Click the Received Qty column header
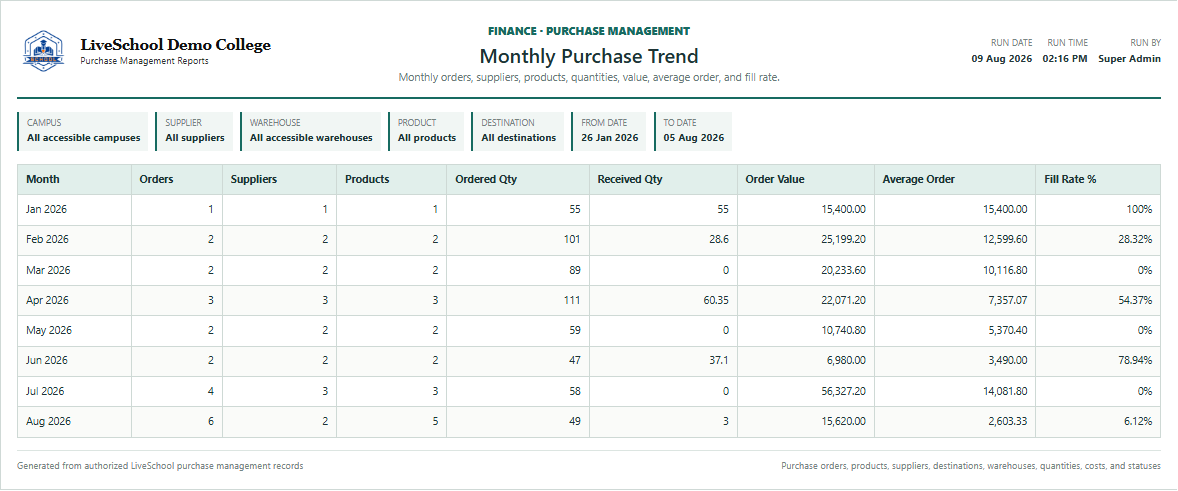 pos(663,179)
